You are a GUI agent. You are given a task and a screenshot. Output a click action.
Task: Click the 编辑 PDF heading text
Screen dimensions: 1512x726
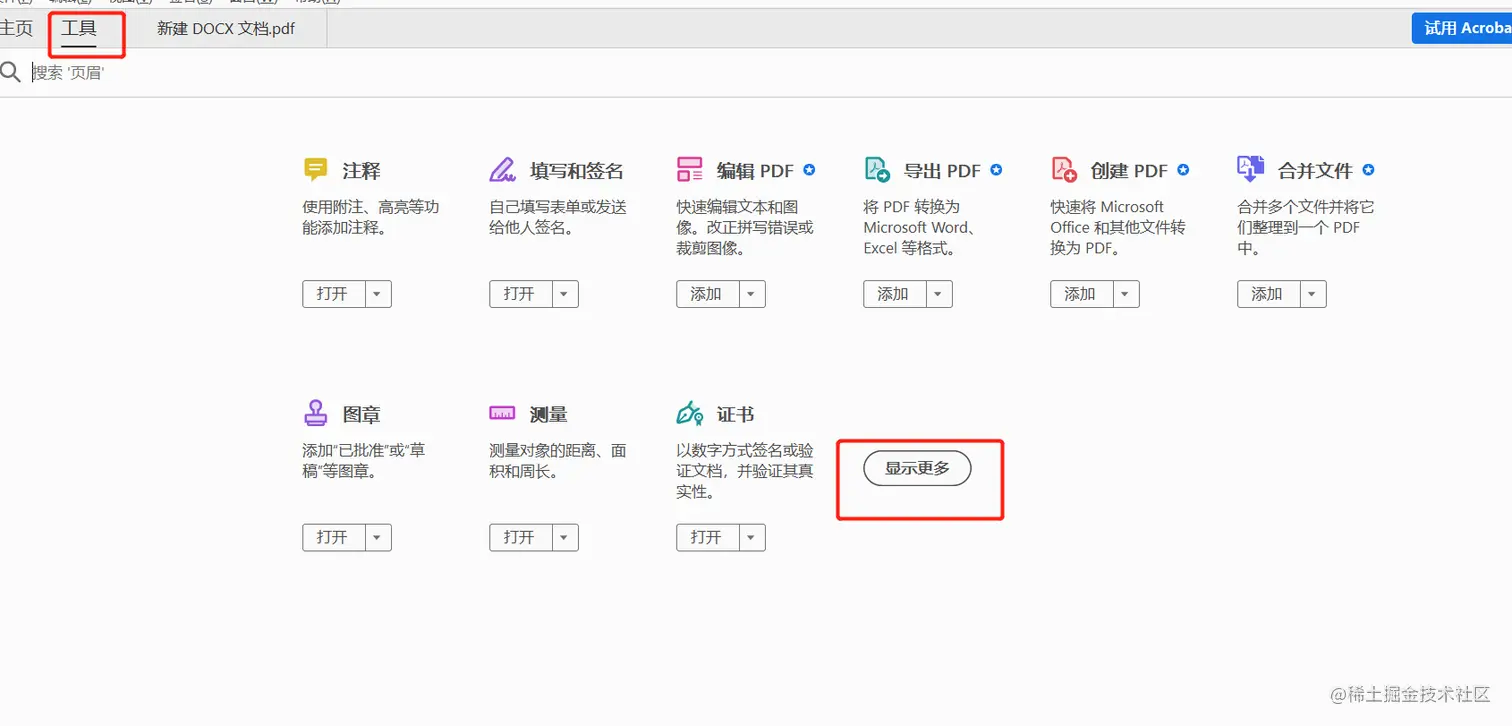[755, 171]
